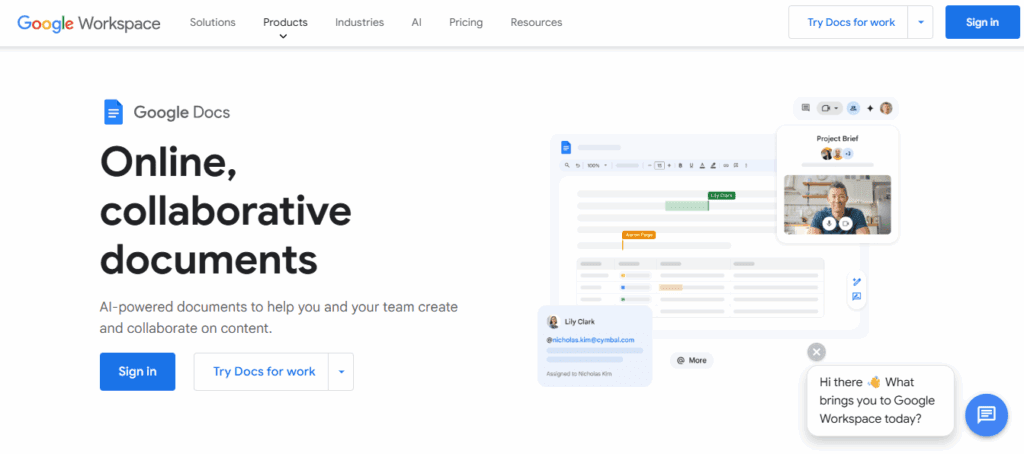Click the microphone button on video call
1024x454 pixels.
829,223
